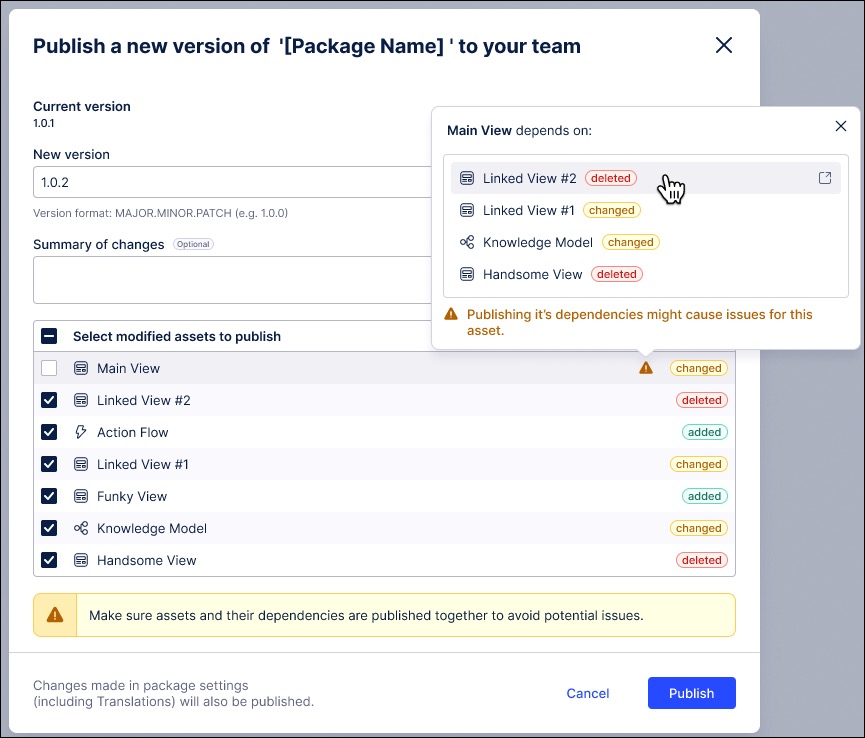Uncheck the Action Flow checkbox
865x738 pixels.
[49, 432]
